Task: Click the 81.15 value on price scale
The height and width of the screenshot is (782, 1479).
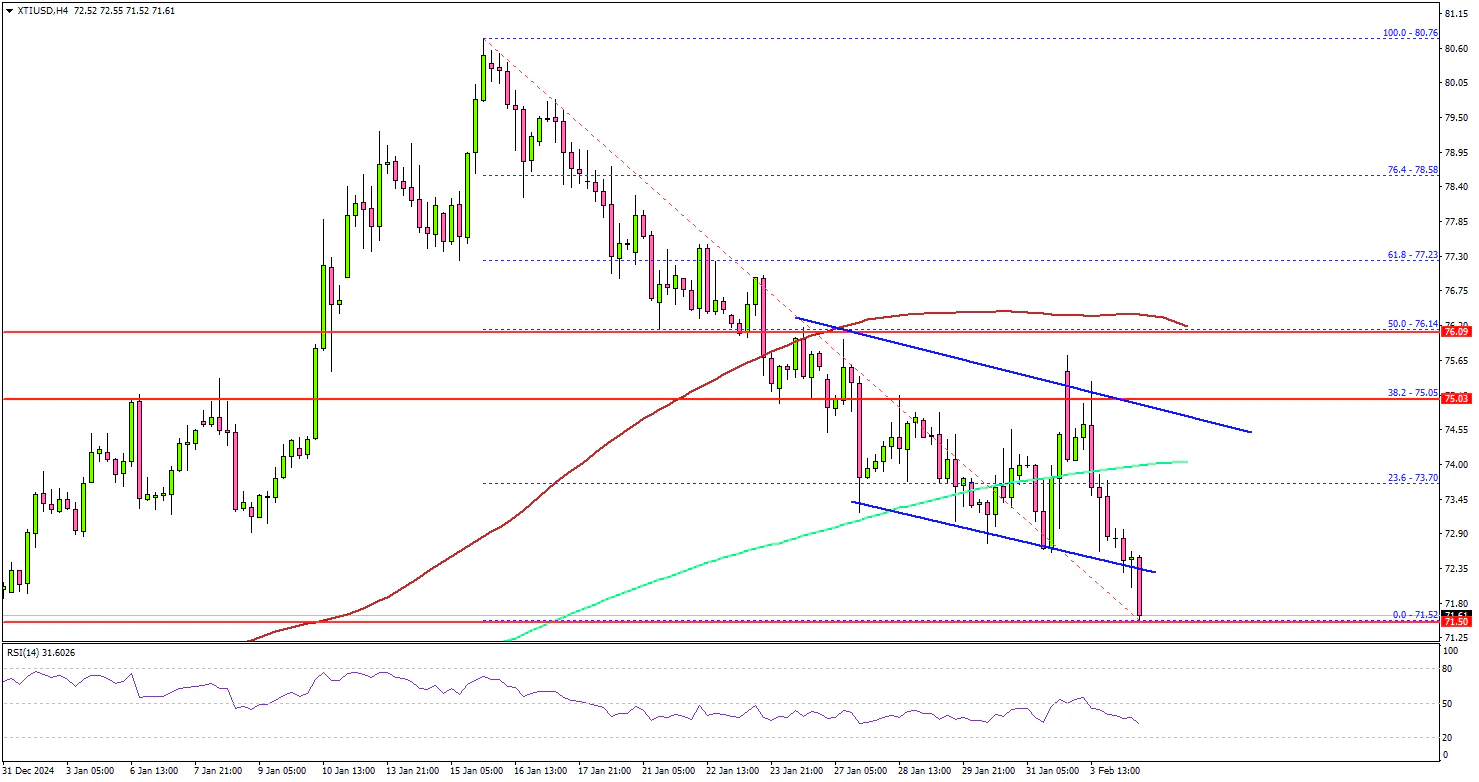Action: click(1456, 14)
